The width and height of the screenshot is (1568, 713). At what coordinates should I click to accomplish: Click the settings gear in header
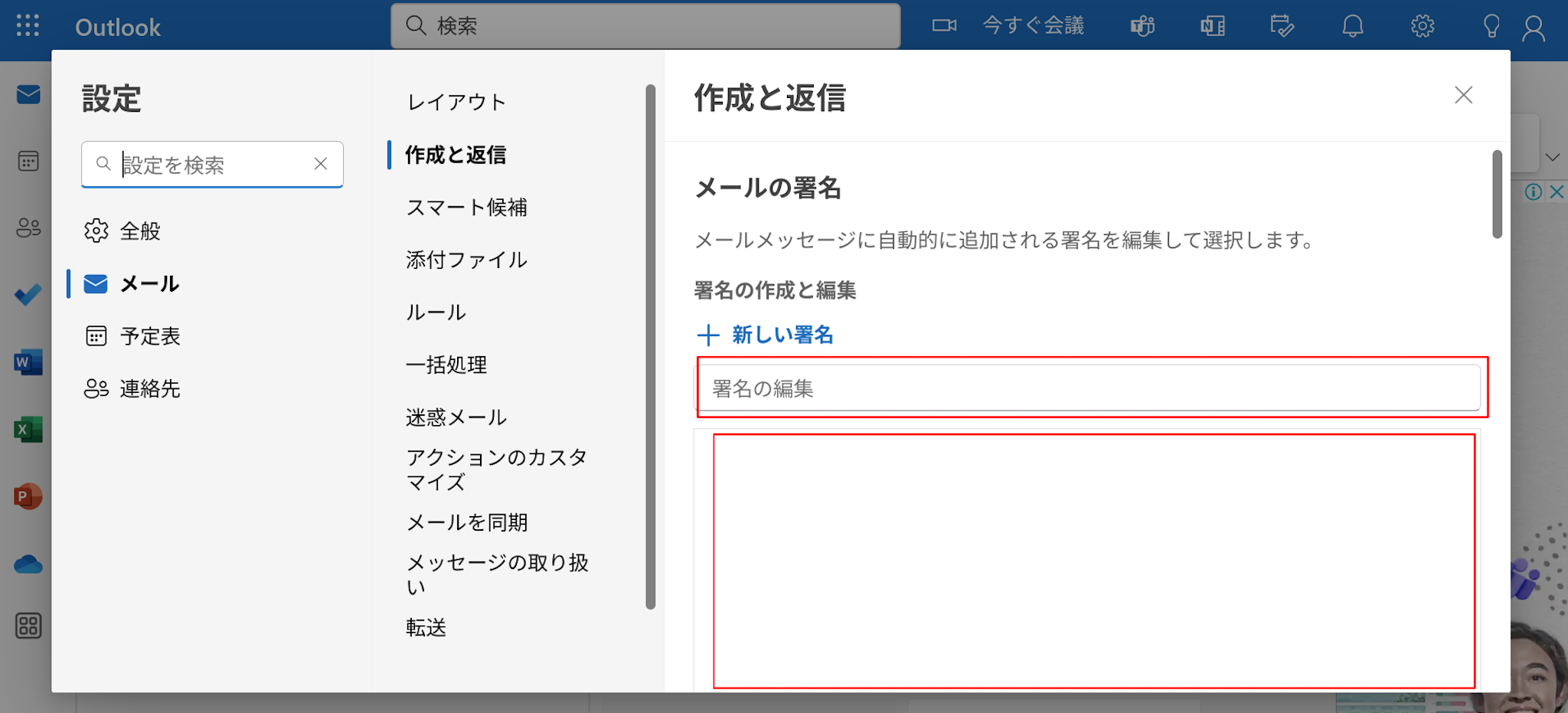pos(1422,26)
